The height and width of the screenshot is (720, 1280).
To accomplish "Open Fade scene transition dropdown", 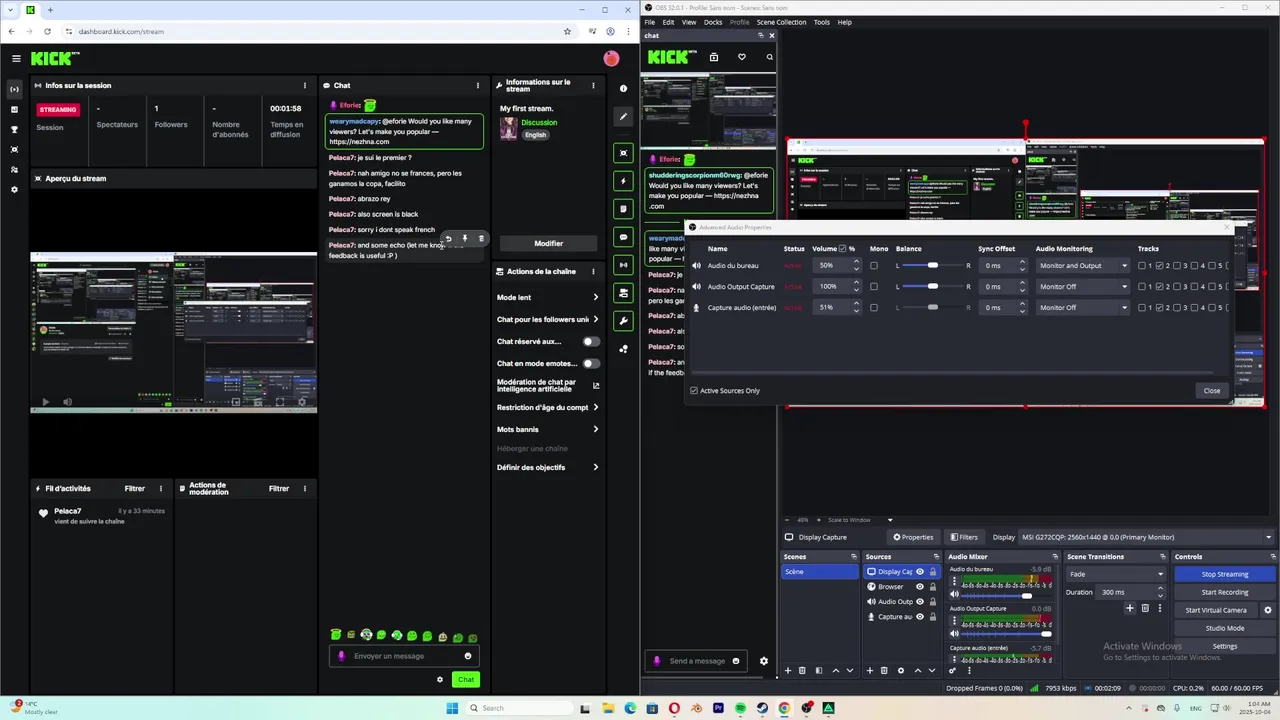I will [1116, 574].
